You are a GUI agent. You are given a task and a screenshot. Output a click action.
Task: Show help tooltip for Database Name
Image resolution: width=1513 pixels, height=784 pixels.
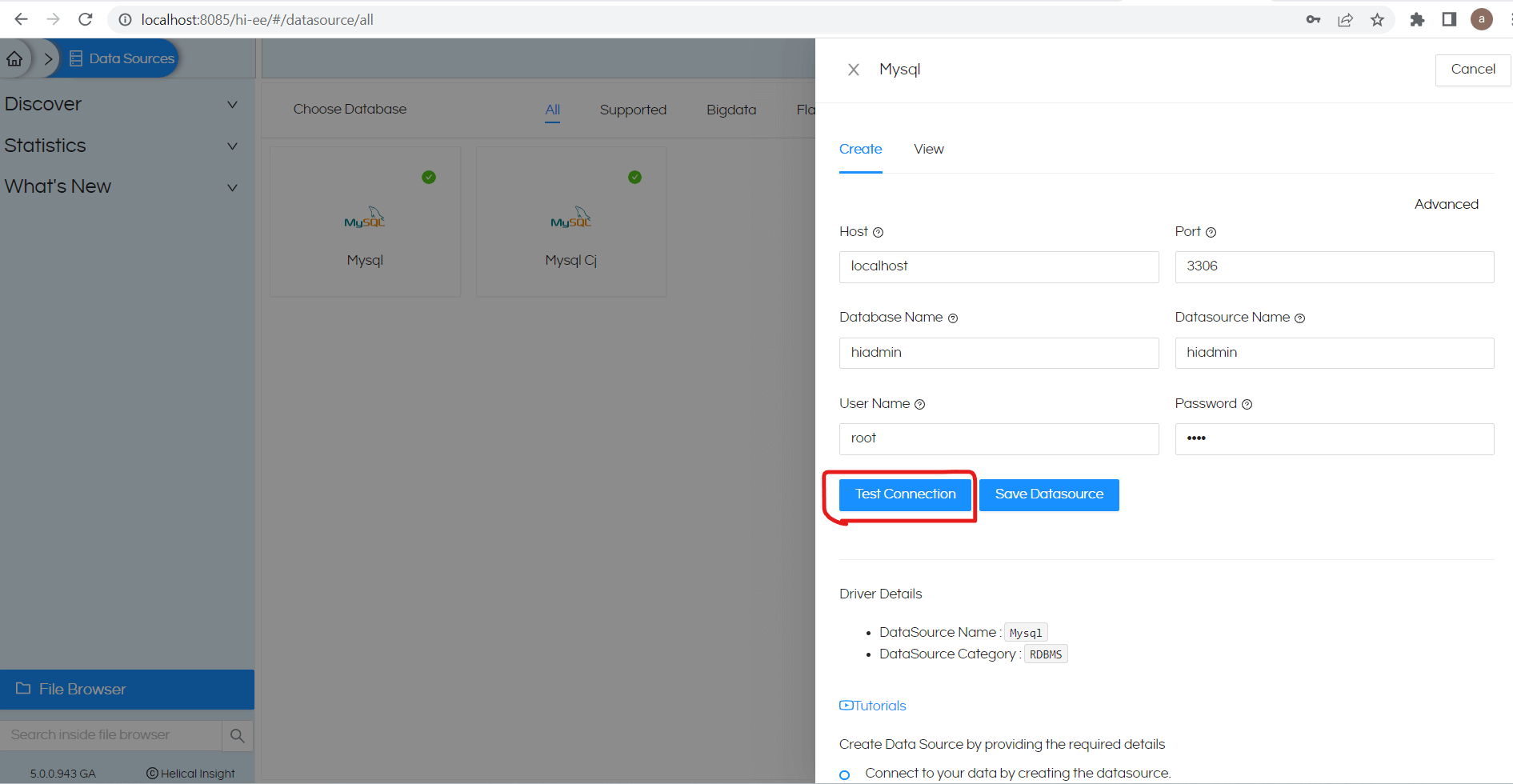click(x=952, y=318)
